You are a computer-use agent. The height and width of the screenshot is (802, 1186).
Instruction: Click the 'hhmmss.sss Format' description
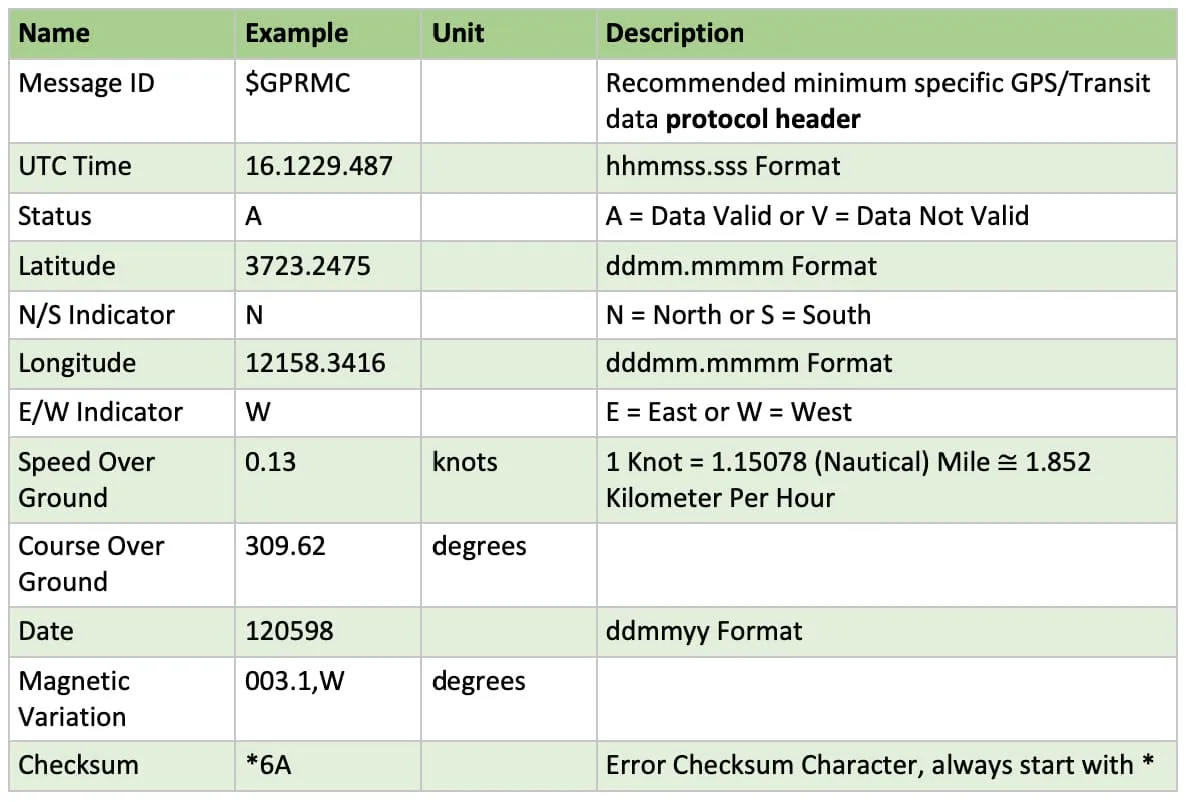point(722,166)
